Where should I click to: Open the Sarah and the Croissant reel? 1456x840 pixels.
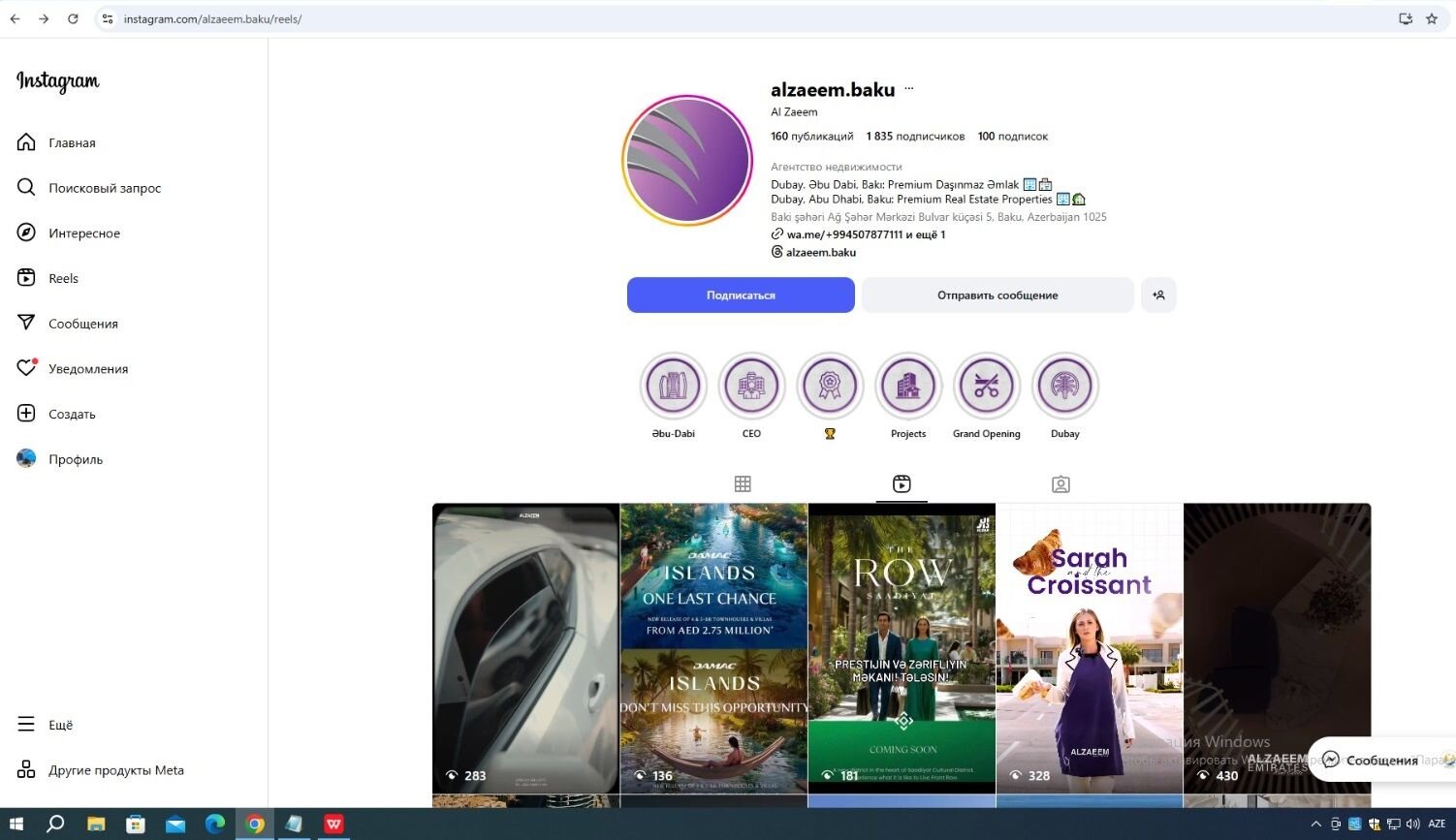tap(1090, 649)
